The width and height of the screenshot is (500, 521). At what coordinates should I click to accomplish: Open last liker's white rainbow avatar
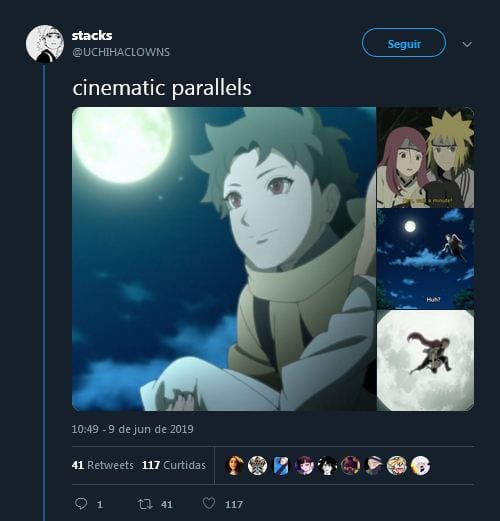coord(420,465)
